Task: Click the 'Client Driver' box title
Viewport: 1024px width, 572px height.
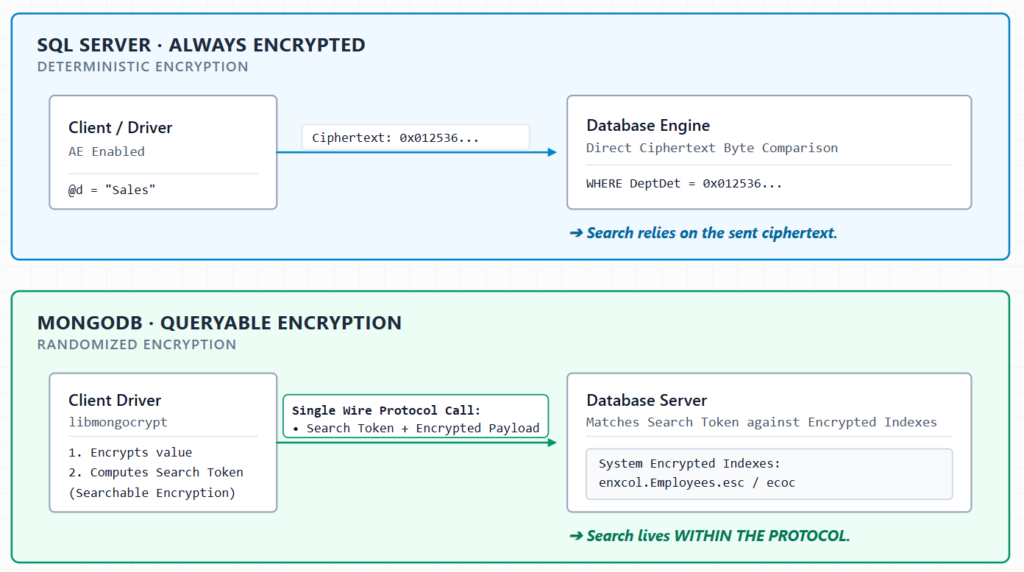Action: click(114, 400)
